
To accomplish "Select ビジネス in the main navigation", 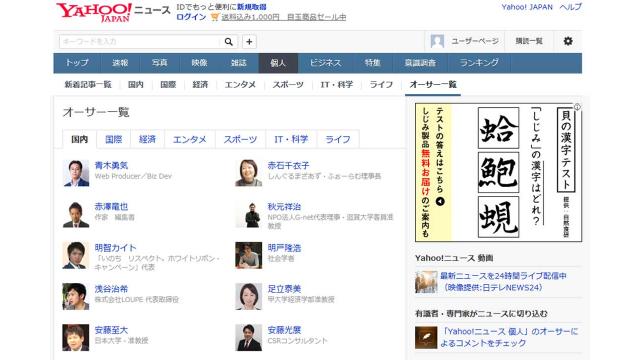I will tap(325, 63).
